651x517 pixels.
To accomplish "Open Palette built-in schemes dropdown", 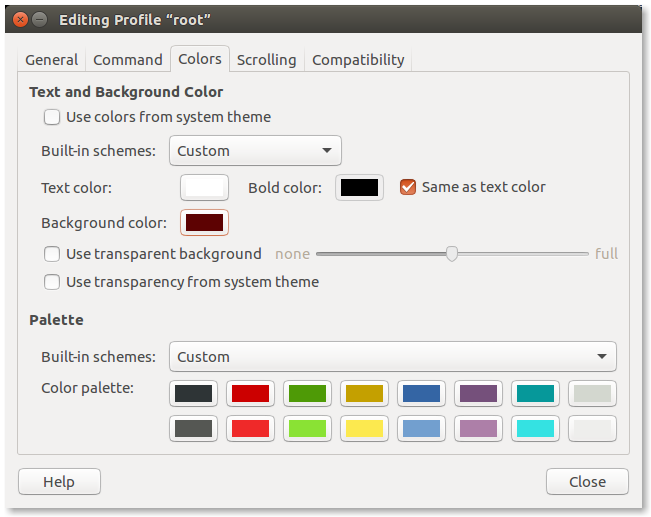I will point(393,356).
